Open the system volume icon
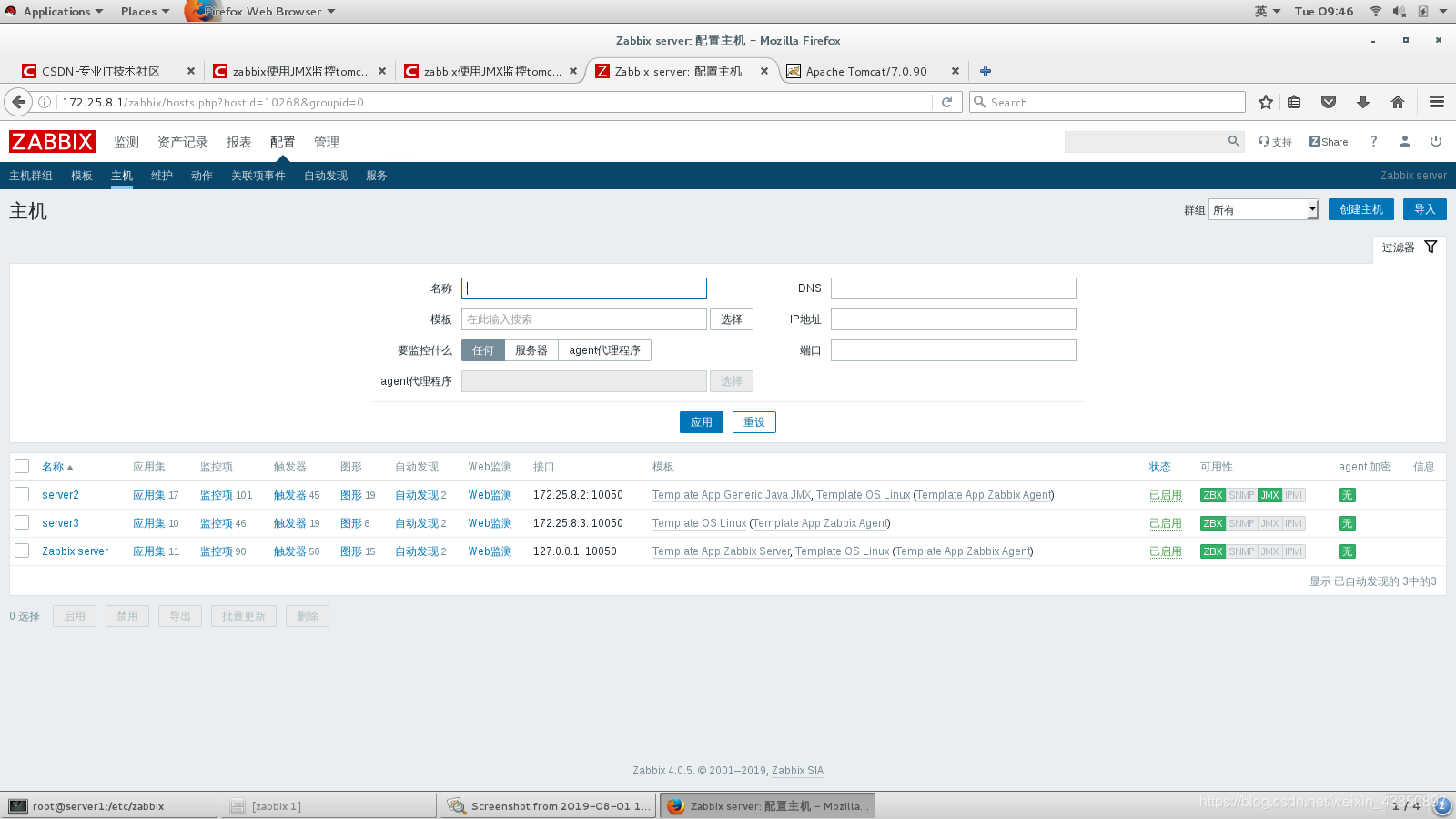Viewport: 1456px width, 819px height. pyautogui.click(x=1400, y=11)
